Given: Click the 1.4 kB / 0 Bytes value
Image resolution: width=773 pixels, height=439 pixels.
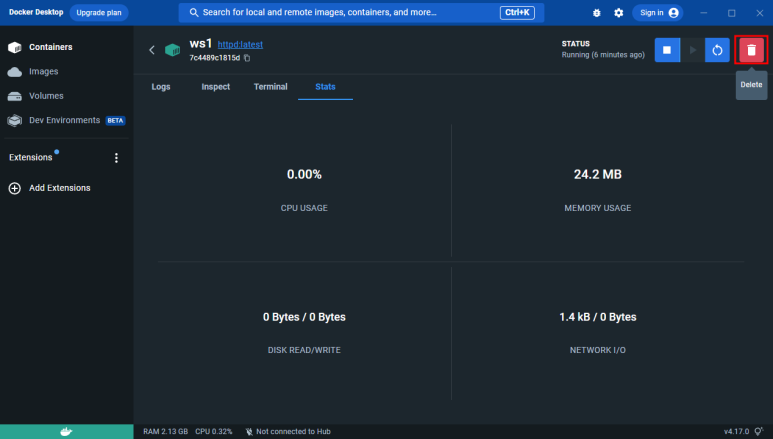Looking at the screenshot, I should [597, 317].
